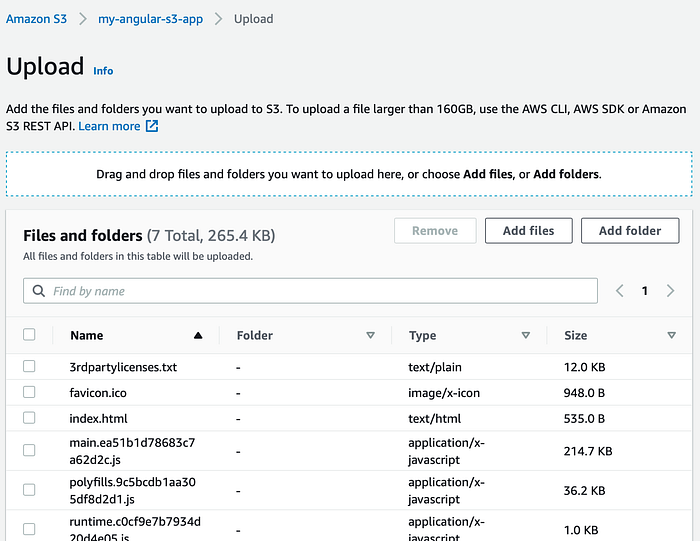Viewport: 700px width, 541px height.
Task: Click the image/x-icon type cell
Action: [444, 393]
